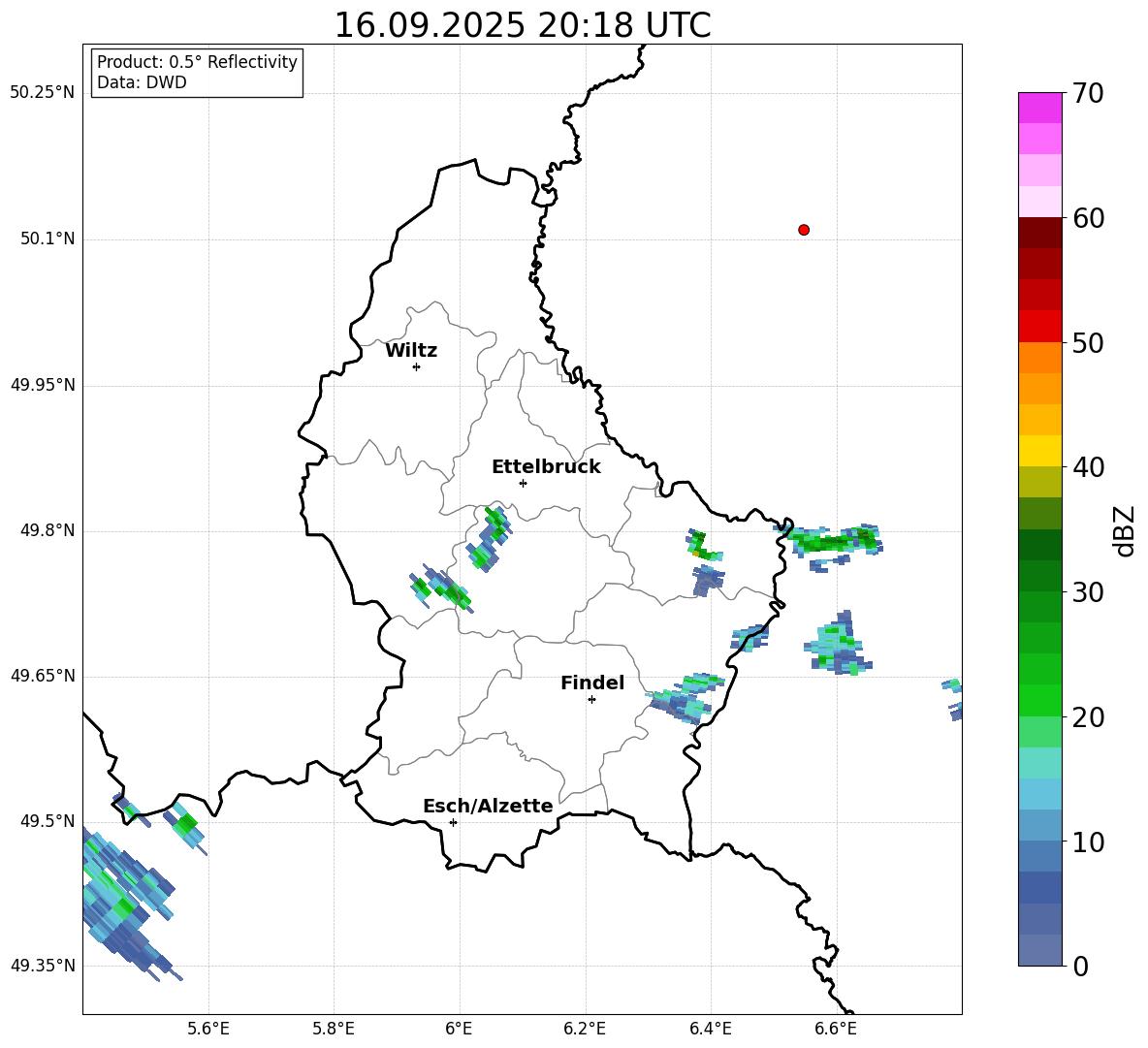Image resolution: width=1148 pixels, height=1048 pixels.
Task: Click the 10 dBZ colorbar label
Action: [x=1088, y=842]
